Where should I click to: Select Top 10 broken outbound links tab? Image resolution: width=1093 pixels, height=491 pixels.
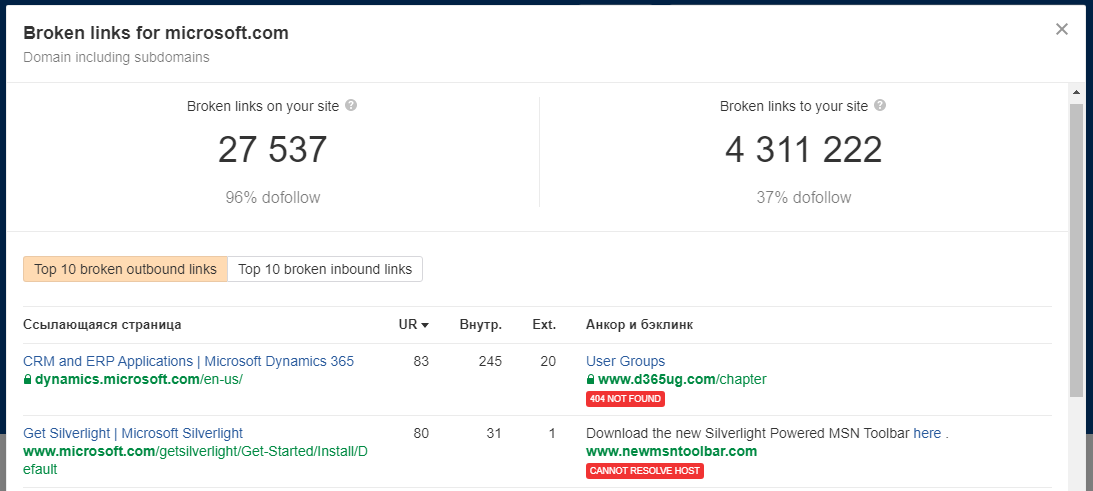tap(125, 269)
